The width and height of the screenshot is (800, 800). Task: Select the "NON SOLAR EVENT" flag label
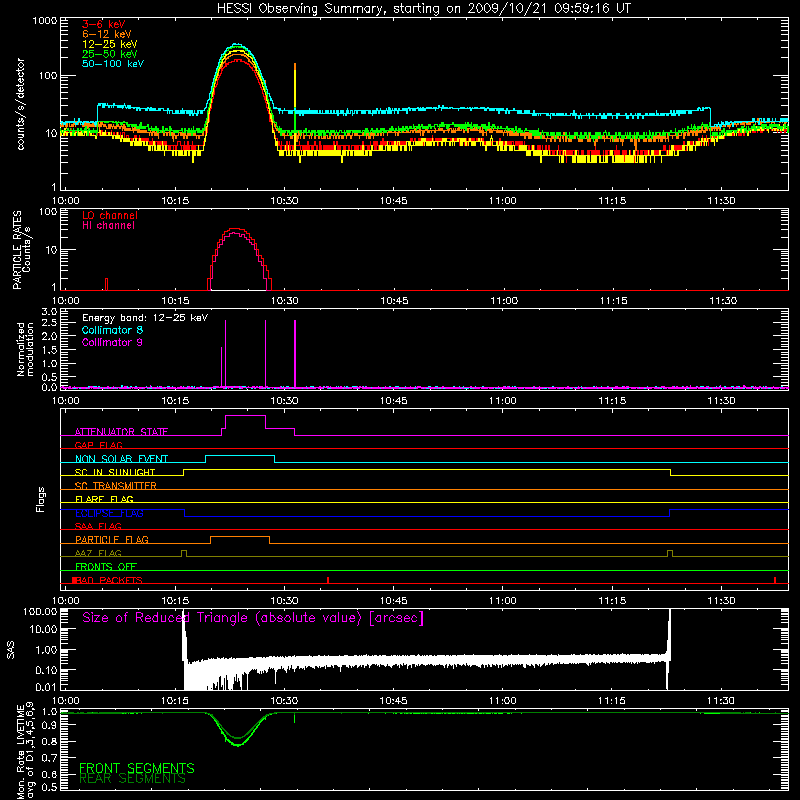pos(121,459)
